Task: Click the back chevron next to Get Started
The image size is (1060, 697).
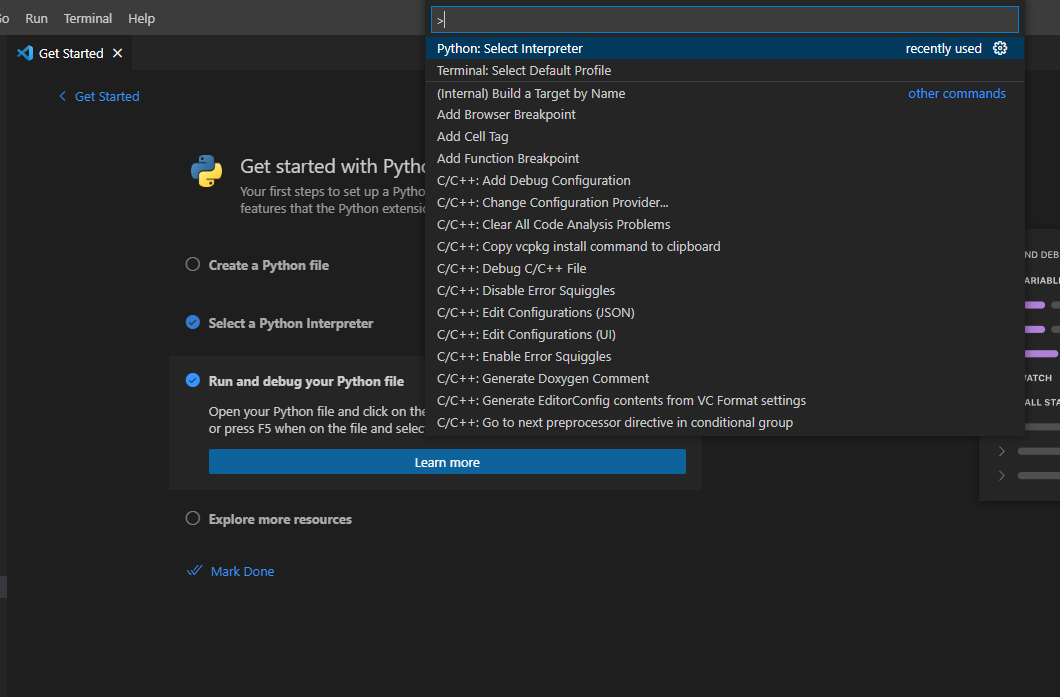Action: [62, 96]
